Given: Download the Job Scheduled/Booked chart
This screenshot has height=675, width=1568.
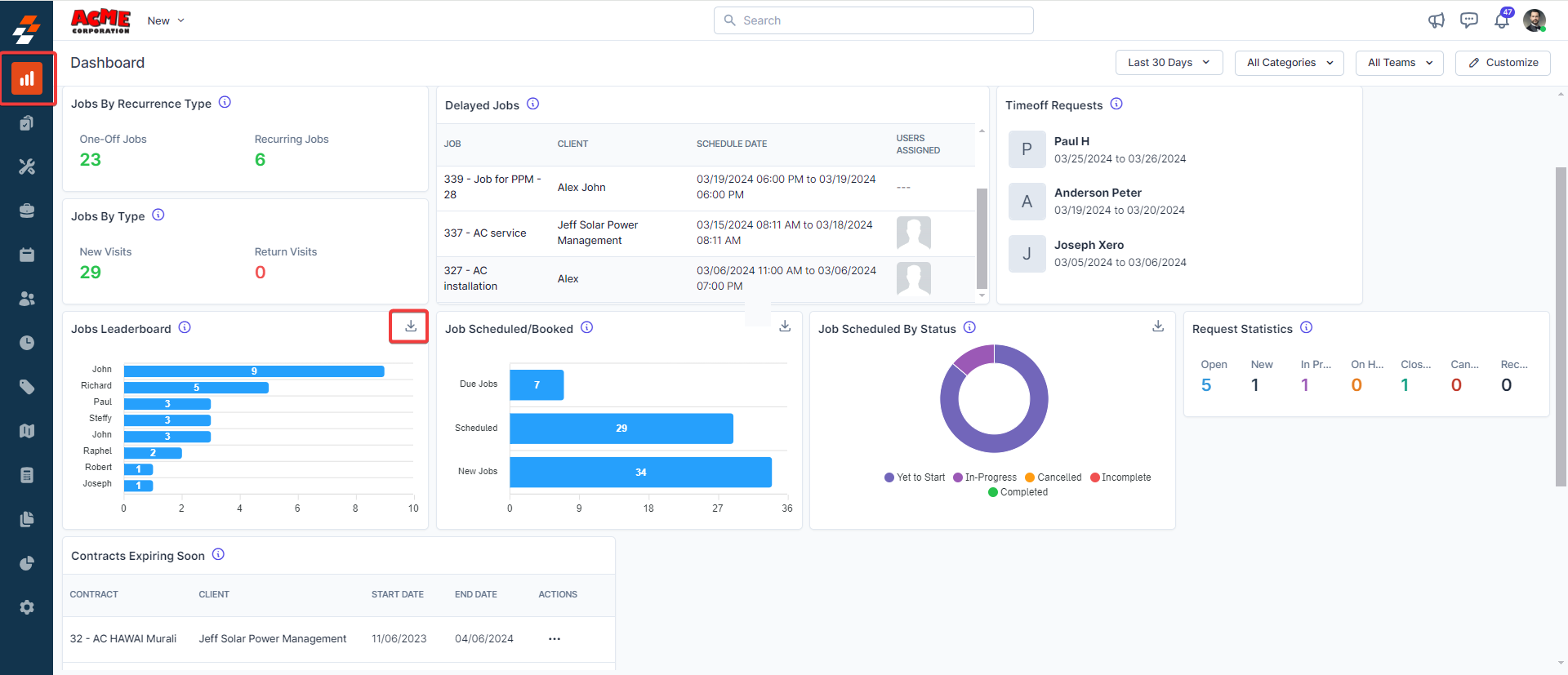Looking at the screenshot, I should (785, 326).
